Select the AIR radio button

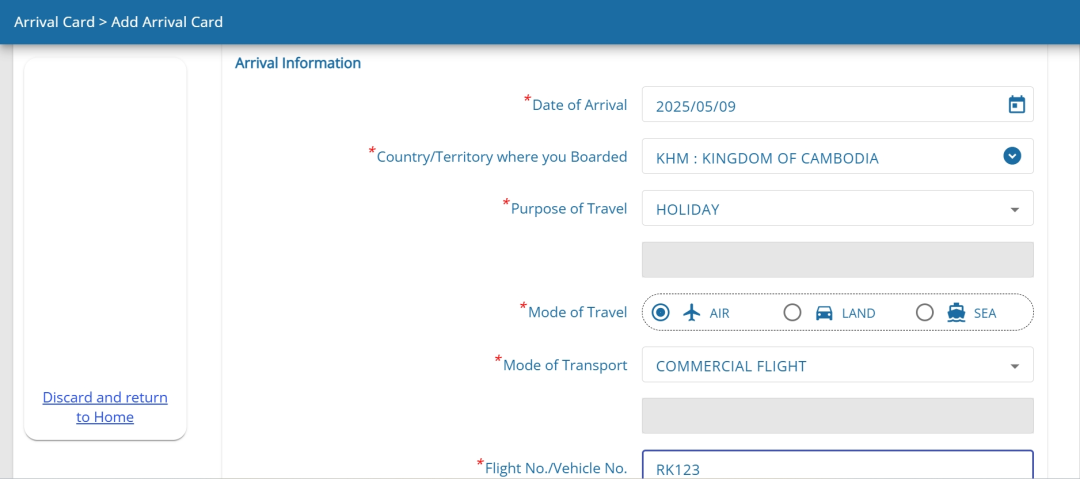(x=661, y=313)
